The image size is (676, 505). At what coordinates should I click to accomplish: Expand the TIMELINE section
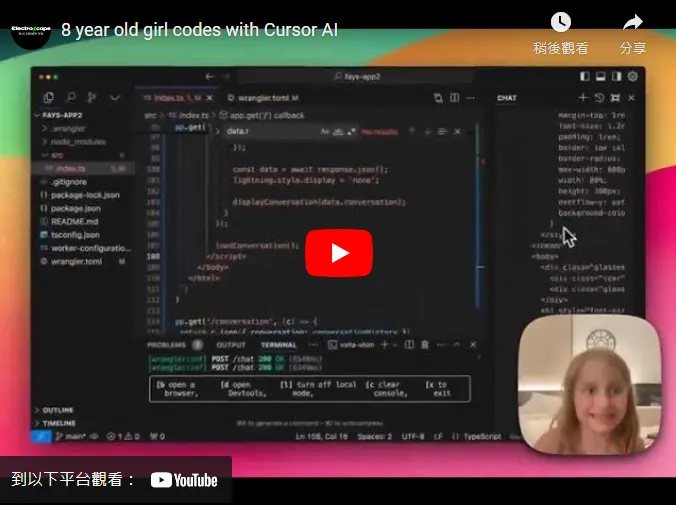55,423
